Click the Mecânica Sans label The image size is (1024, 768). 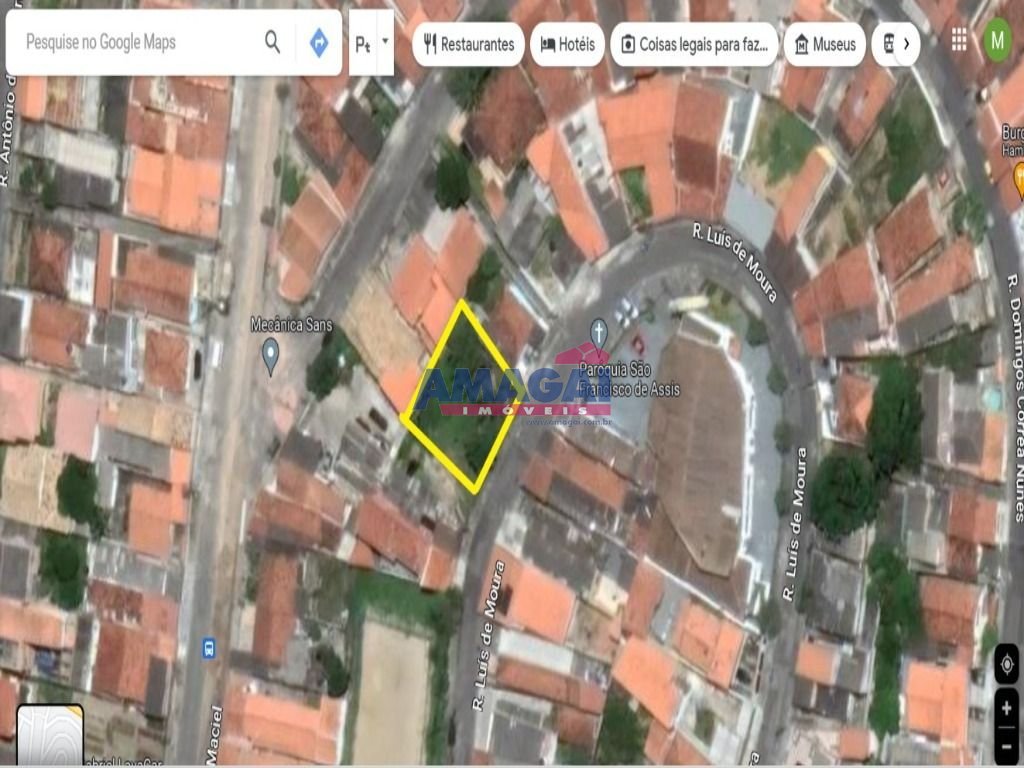click(x=291, y=325)
